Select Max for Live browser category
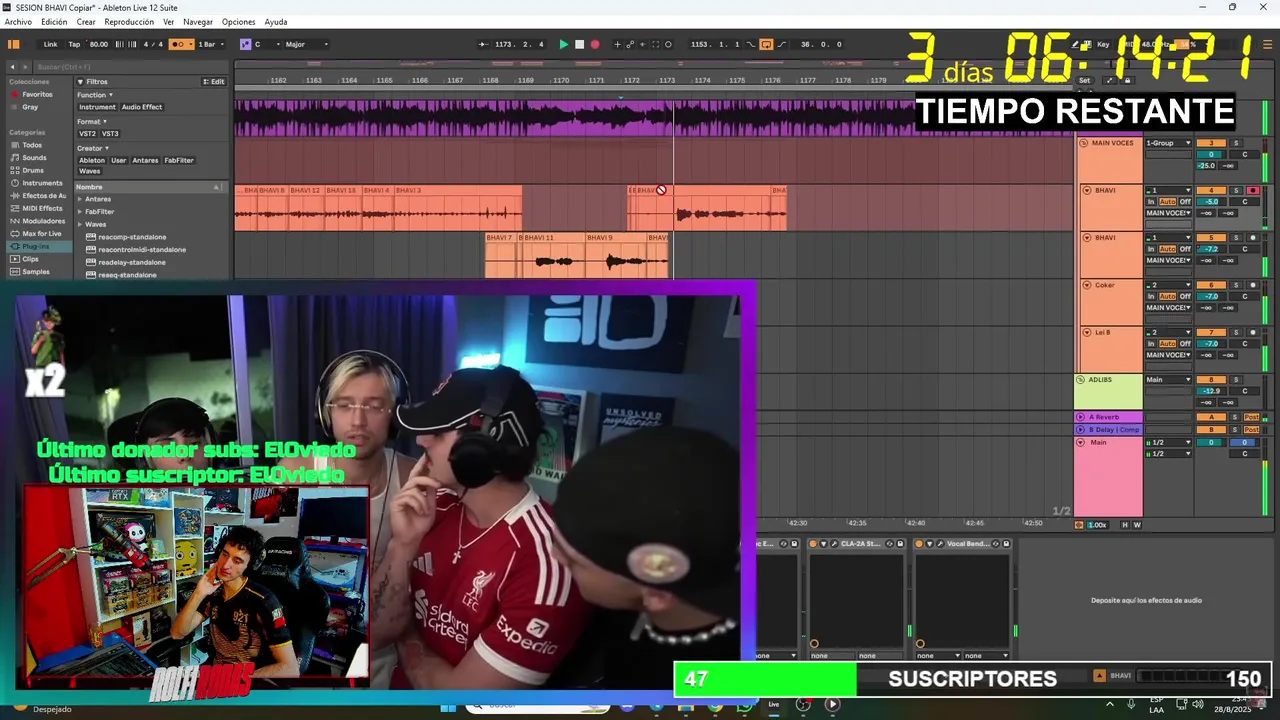The height and width of the screenshot is (720, 1280). [x=41, y=233]
